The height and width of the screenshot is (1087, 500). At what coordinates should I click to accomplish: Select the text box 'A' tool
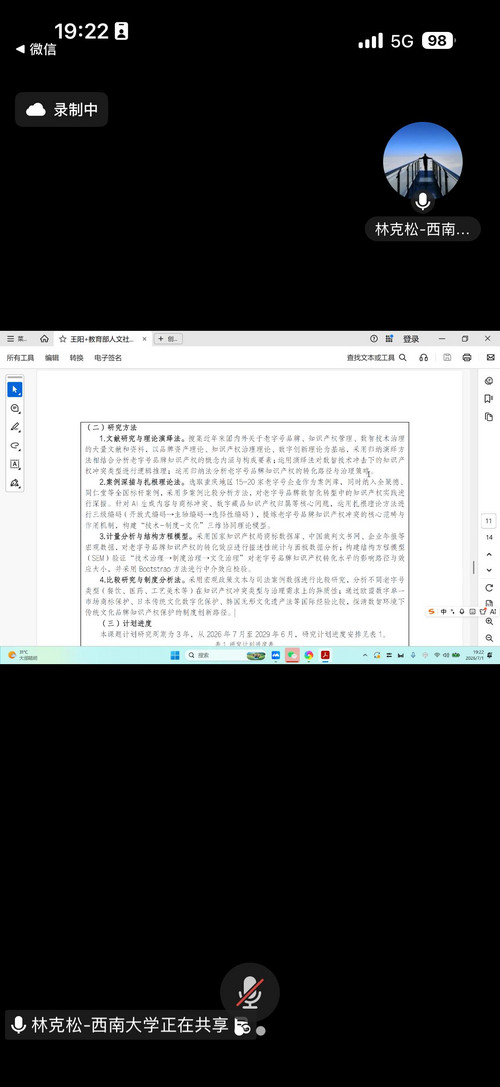click(x=15, y=464)
